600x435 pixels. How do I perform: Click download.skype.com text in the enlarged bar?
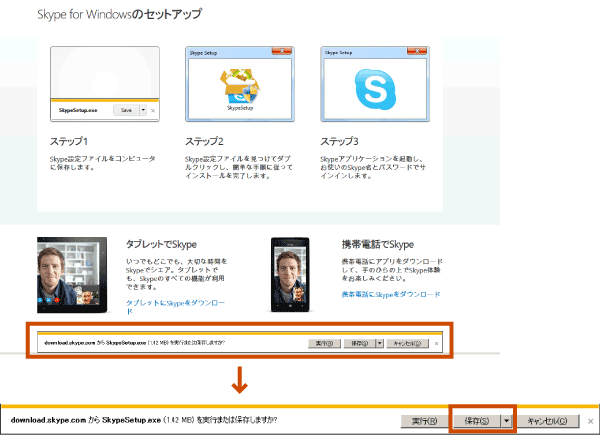(x=48, y=420)
